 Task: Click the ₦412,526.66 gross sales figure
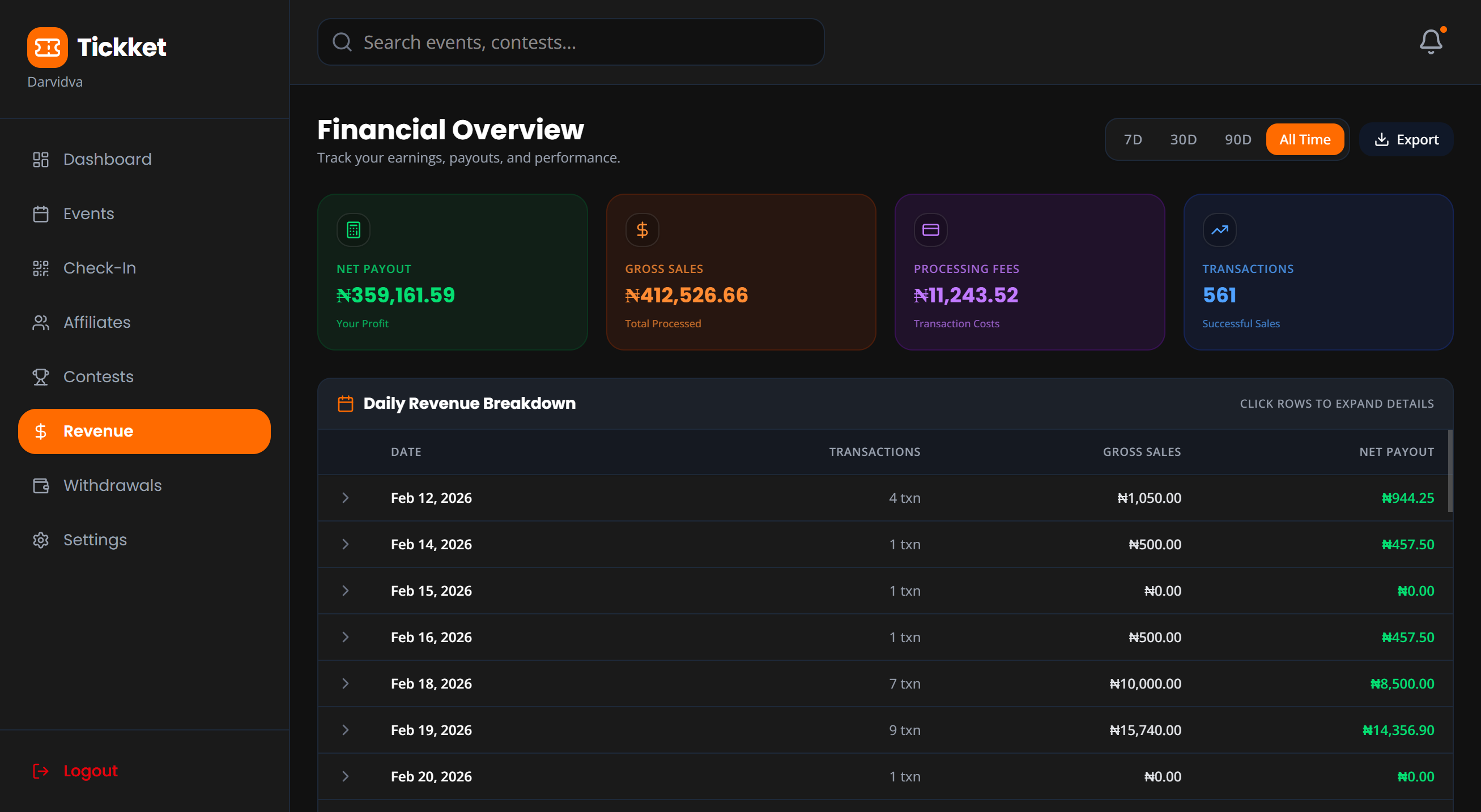tap(687, 295)
